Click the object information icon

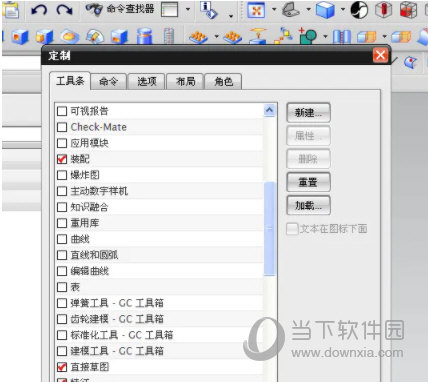[209, 9]
